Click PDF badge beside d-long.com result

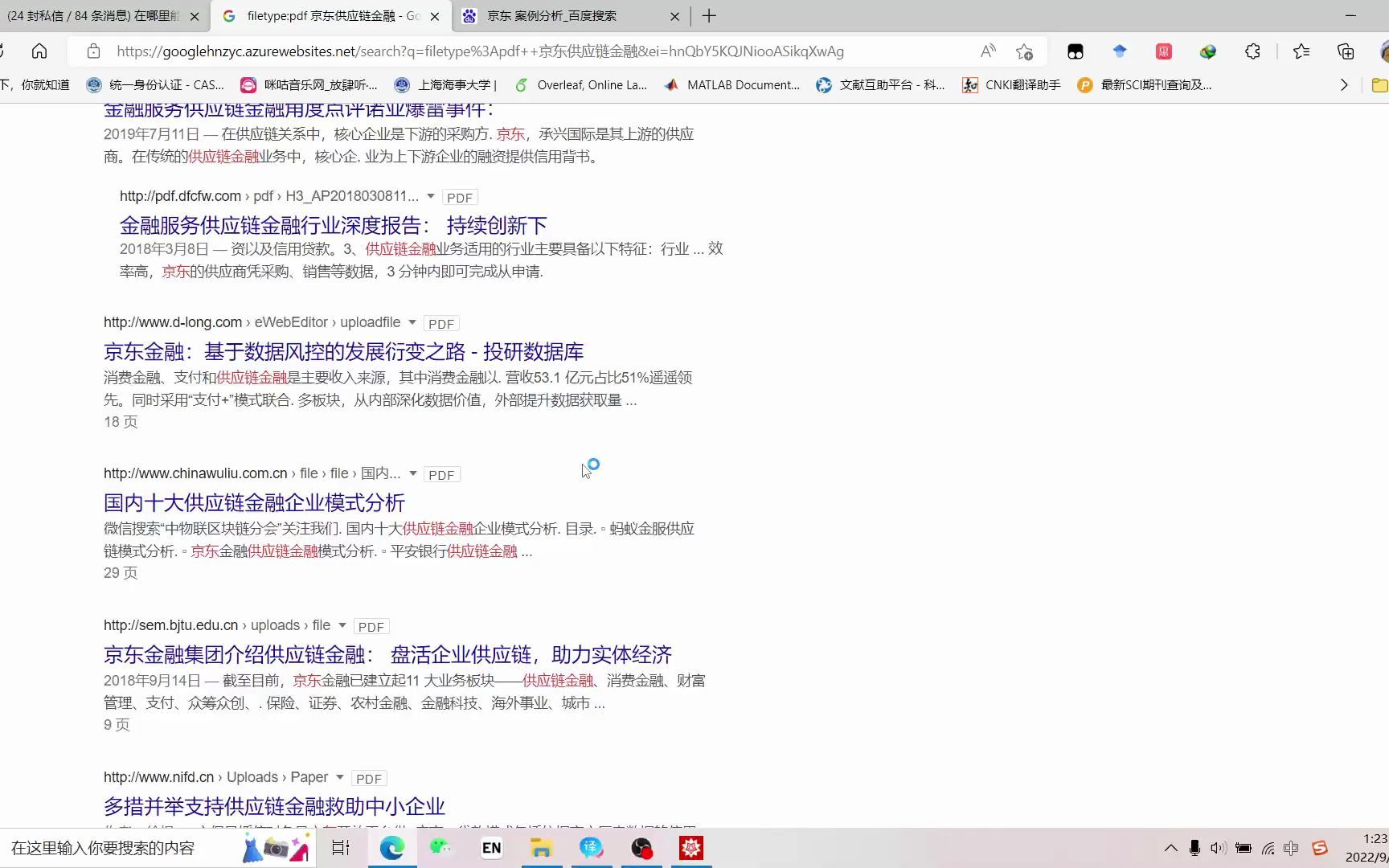click(441, 324)
